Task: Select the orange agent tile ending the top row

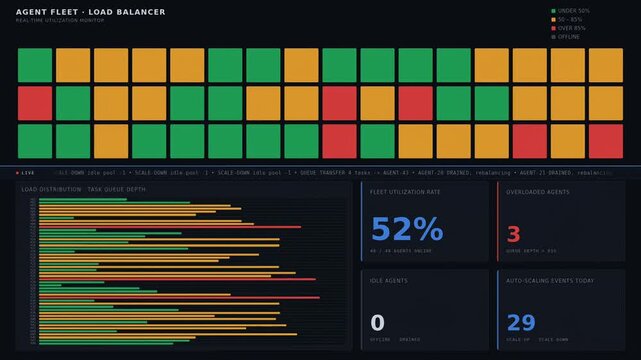Action: (x=606, y=65)
